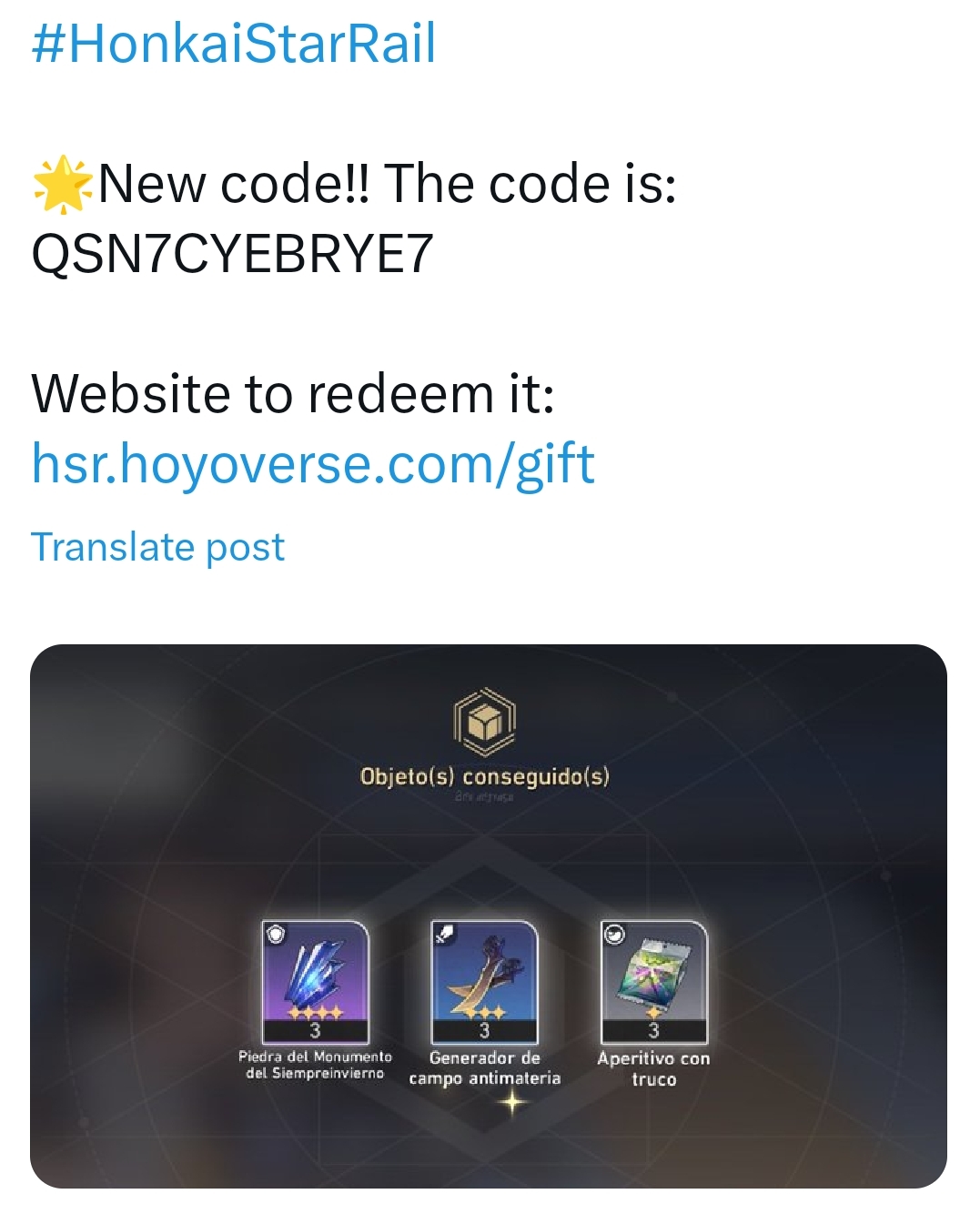Select the green snack packet item card
This screenshot has width=980, height=1214.
(x=653, y=982)
